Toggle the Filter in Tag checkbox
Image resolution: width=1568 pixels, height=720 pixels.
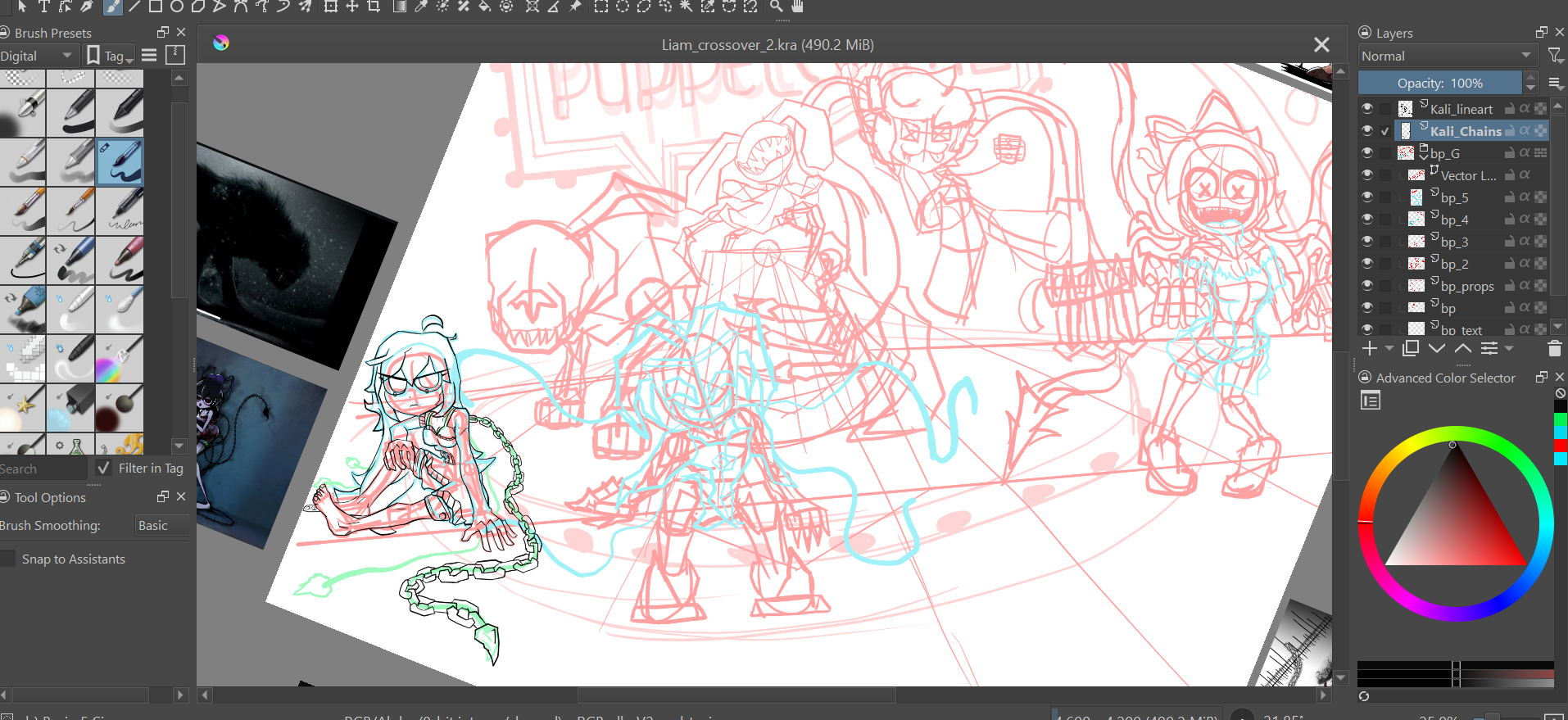(103, 468)
